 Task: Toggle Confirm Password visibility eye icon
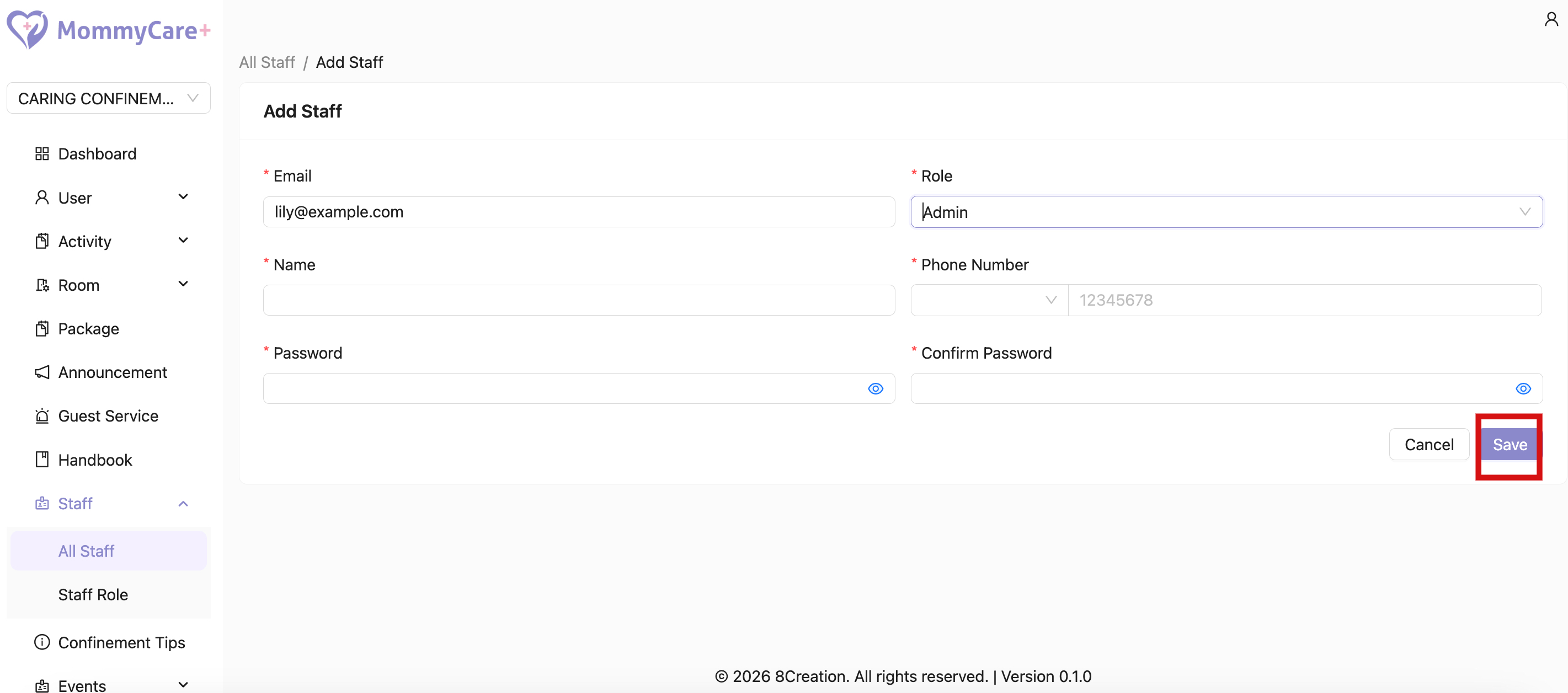click(x=1523, y=388)
